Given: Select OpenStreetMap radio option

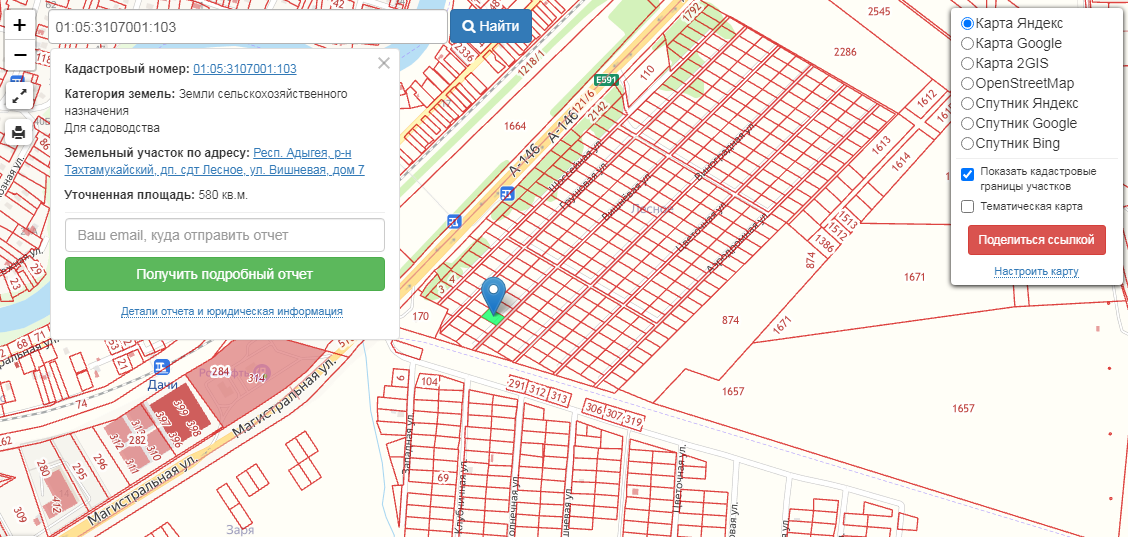Looking at the screenshot, I should (968, 84).
